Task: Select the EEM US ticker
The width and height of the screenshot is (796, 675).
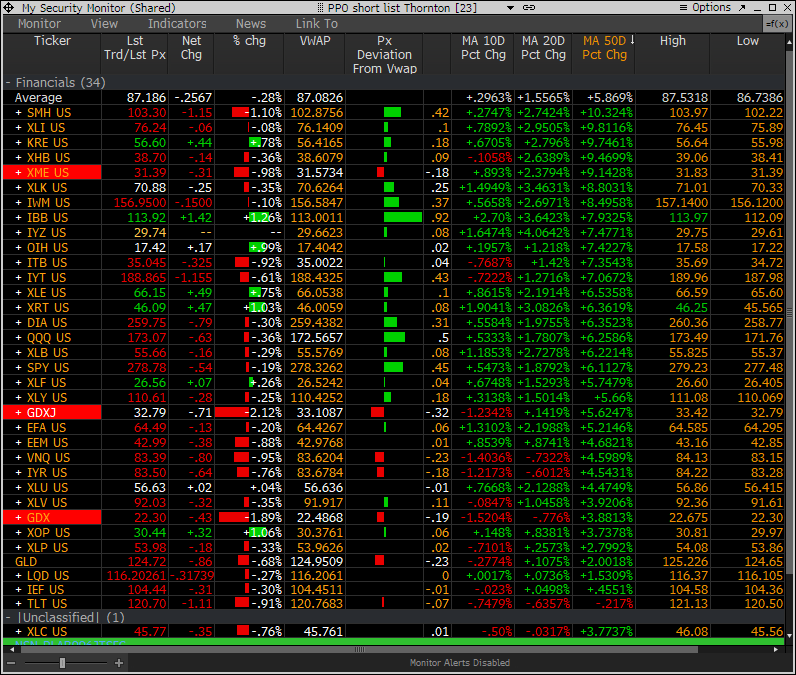Action: tap(47, 443)
